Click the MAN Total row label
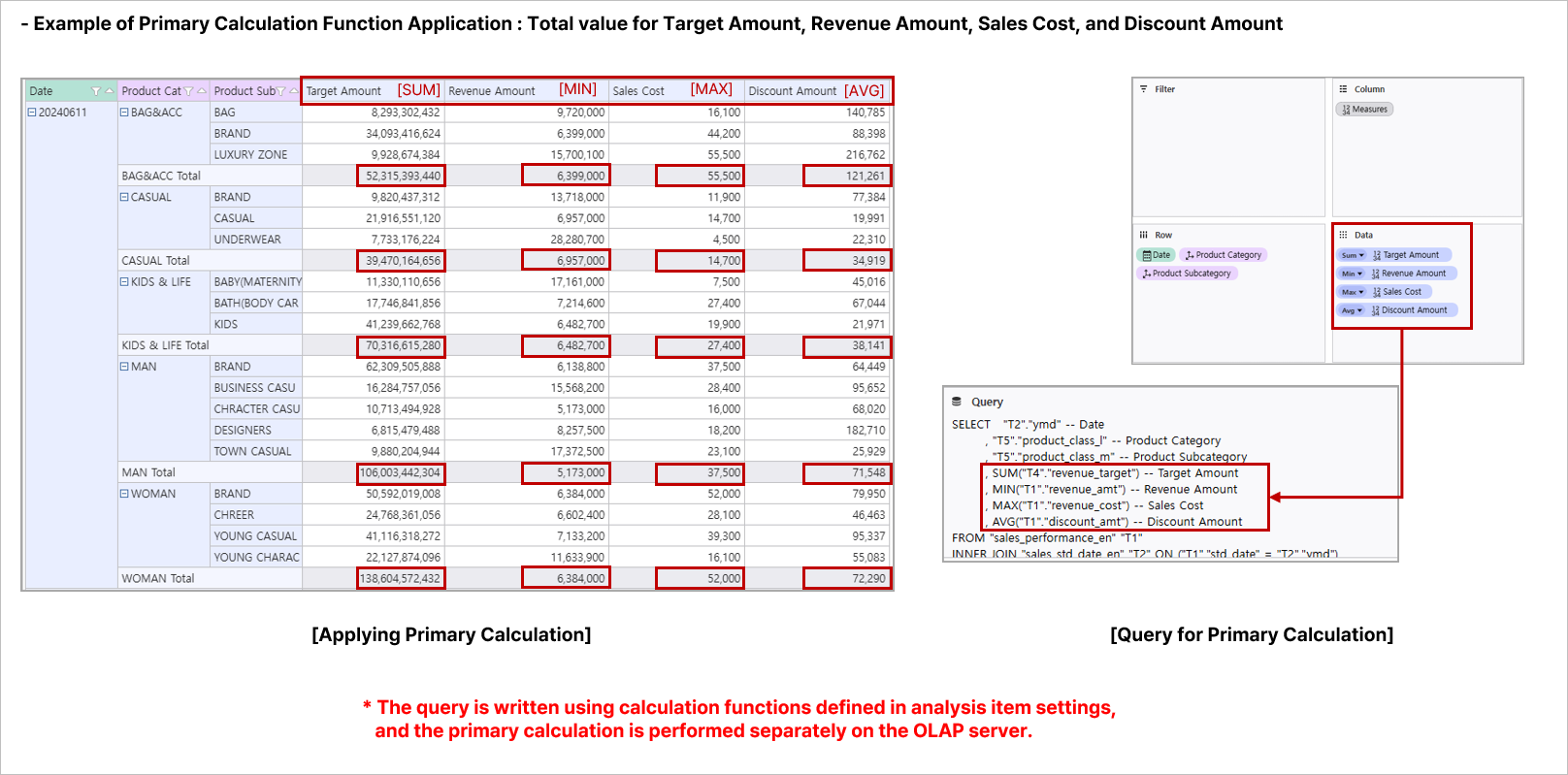1568x775 pixels. (x=148, y=472)
